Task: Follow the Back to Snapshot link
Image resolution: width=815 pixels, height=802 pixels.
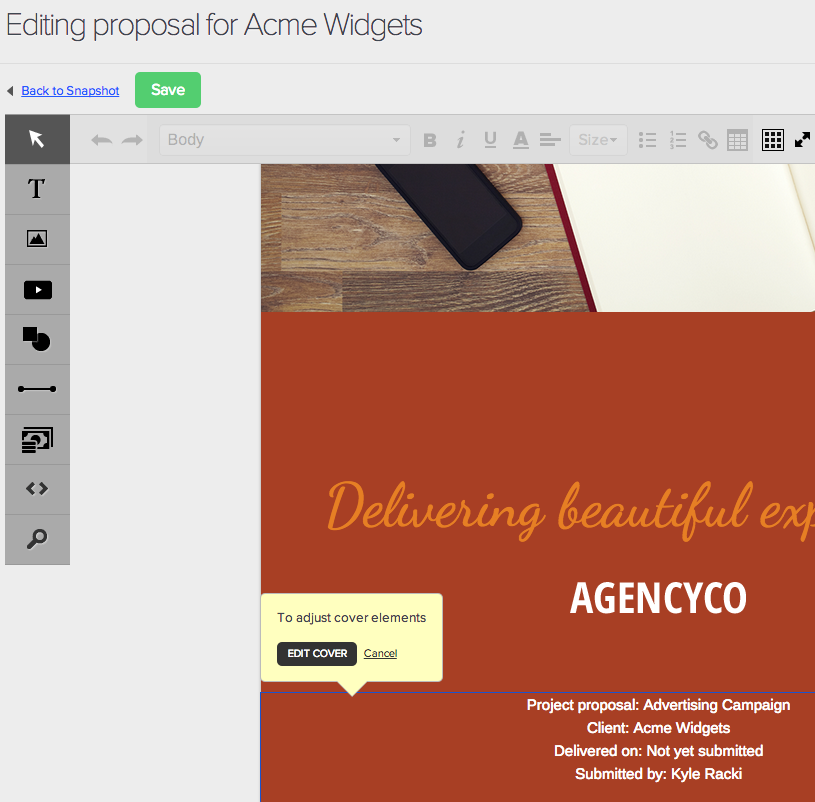Action: 70,91
